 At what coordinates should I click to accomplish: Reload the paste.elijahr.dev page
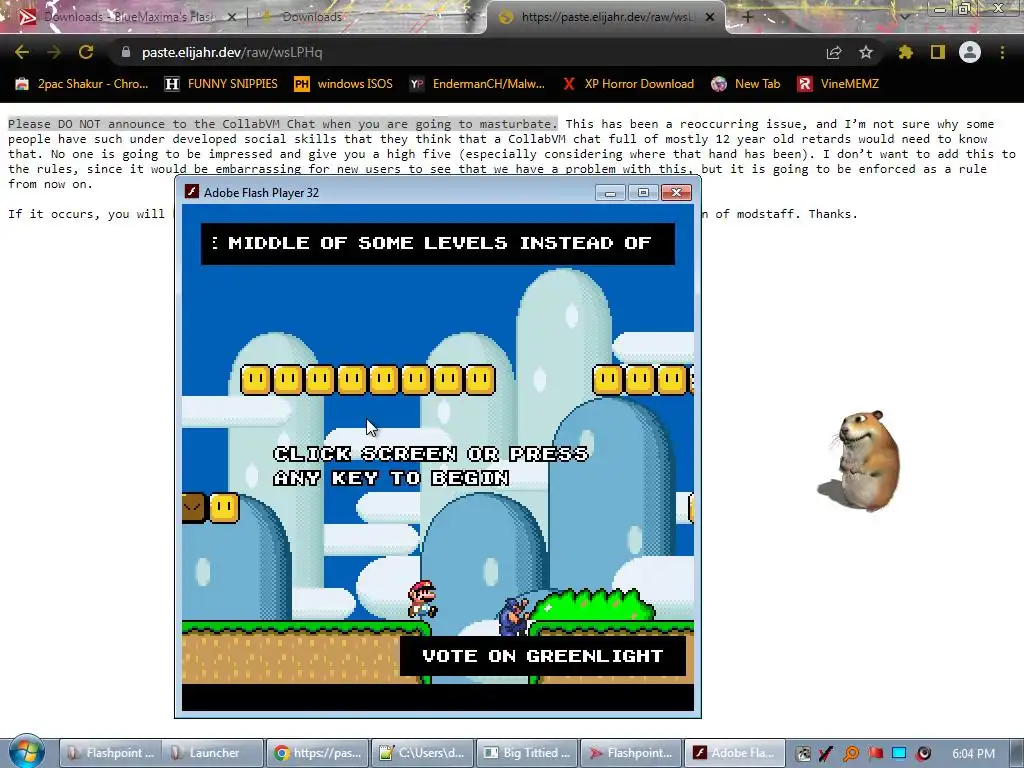[x=86, y=52]
